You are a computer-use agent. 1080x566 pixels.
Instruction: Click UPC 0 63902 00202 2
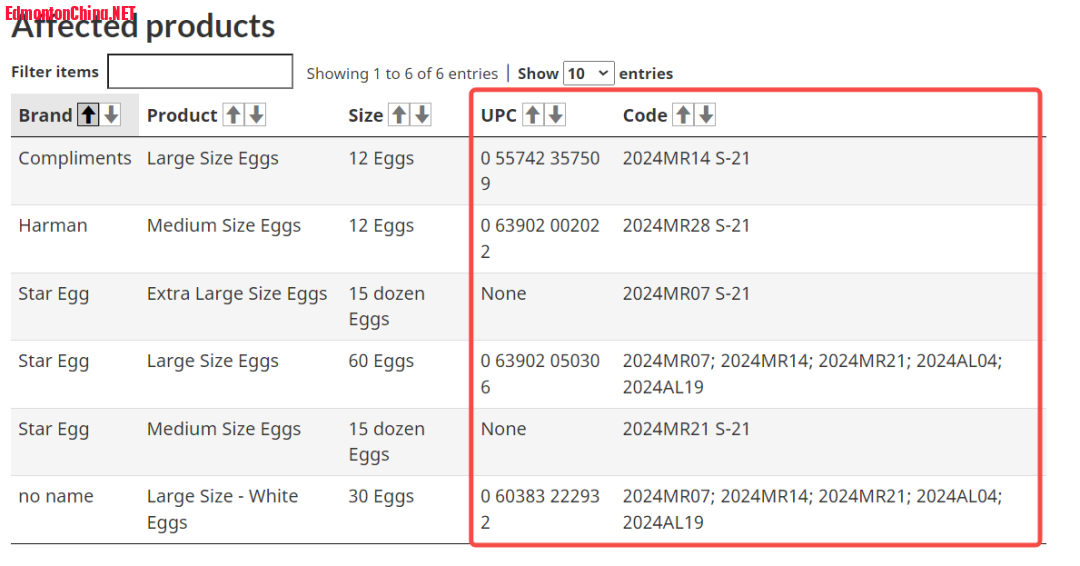pyautogui.click(x=540, y=238)
